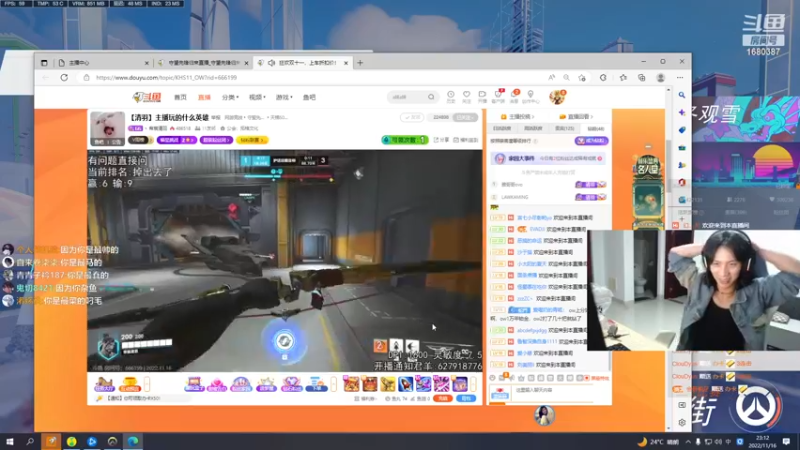Click the blue 背包 button

pyautogui.click(x=466, y=398)
